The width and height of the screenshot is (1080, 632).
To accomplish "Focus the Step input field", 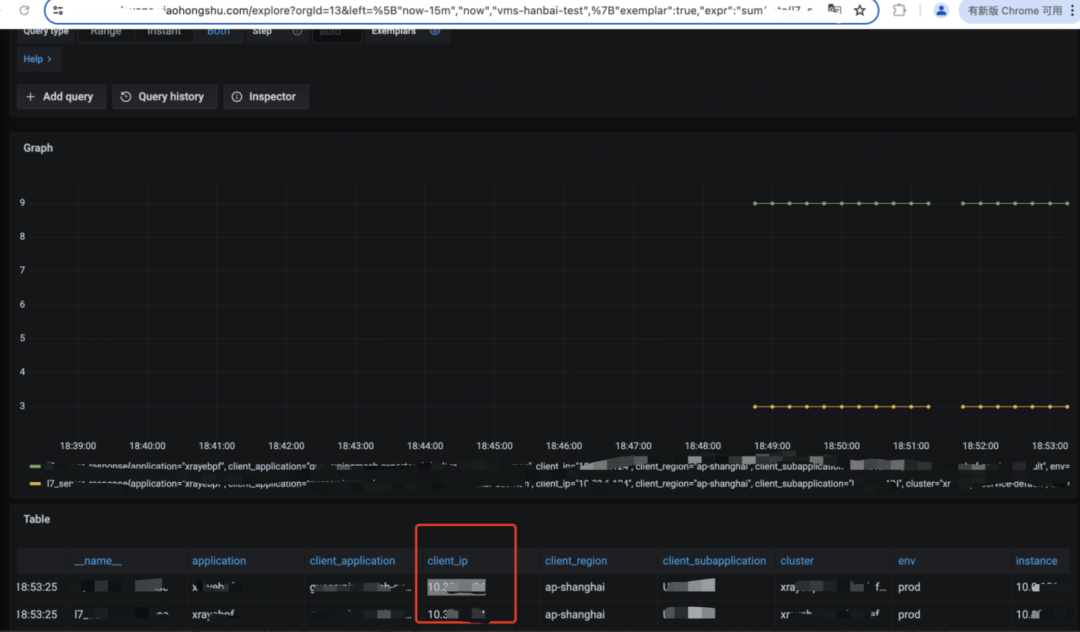I will [x=337, y=32].
